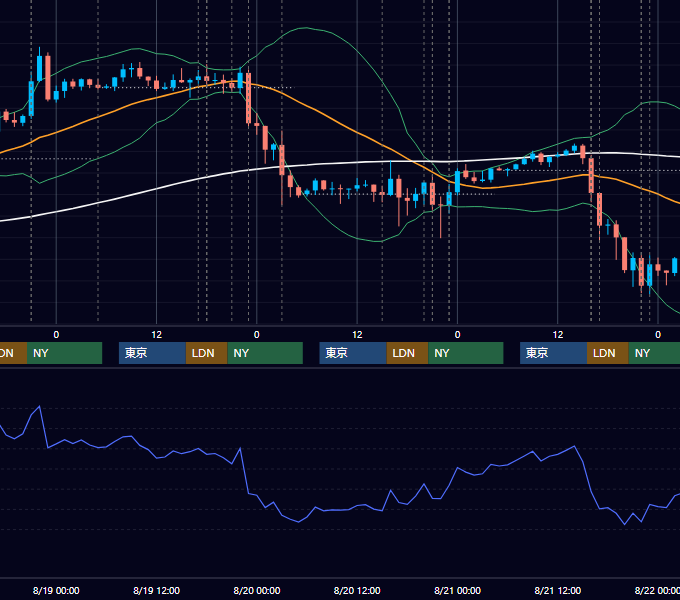Select the LDN session block on 8/21
The height and width of the screenshot is (600, 680).
608,353
